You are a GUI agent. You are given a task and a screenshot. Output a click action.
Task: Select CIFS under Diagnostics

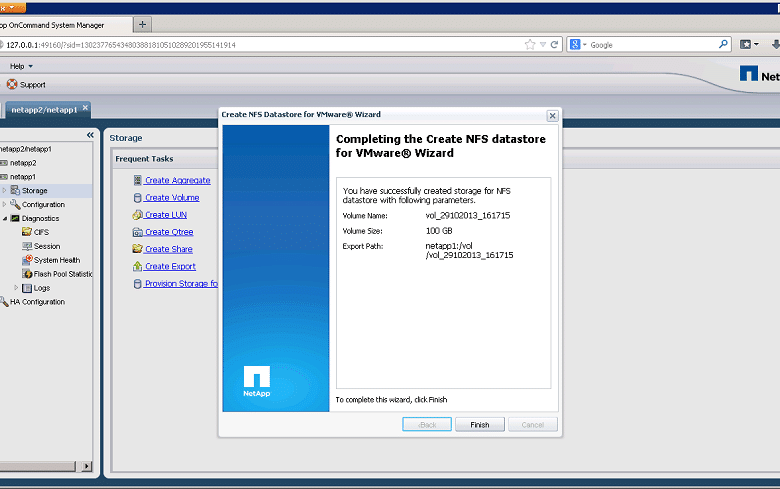coord(41,232)
